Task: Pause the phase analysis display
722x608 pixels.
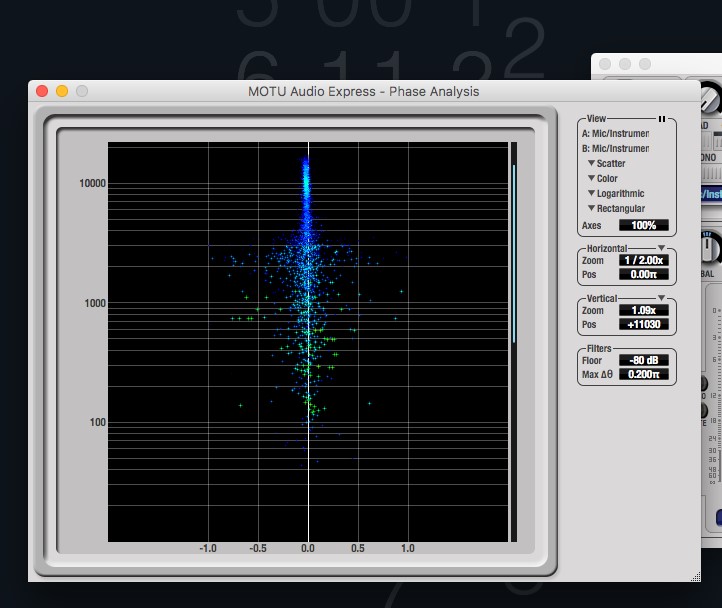Action: click(661, 119)
